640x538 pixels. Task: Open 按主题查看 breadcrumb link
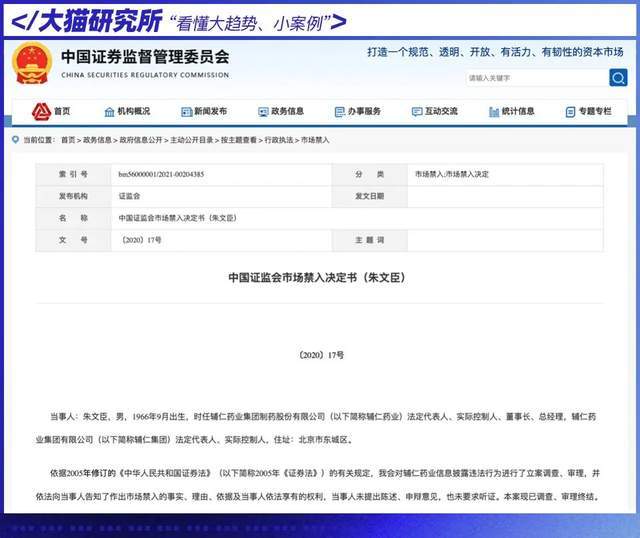click(x=239, y=140)
